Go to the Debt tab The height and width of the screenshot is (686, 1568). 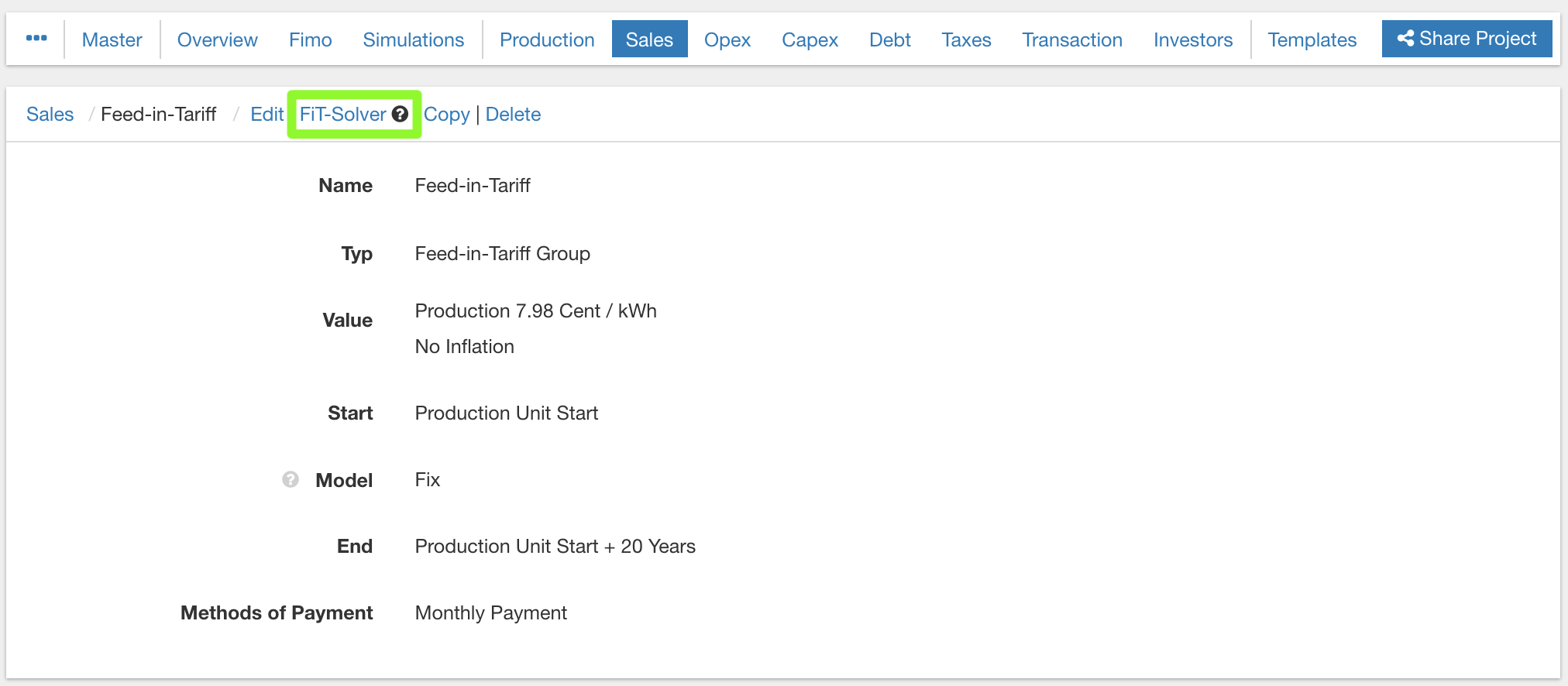[889, 39]
